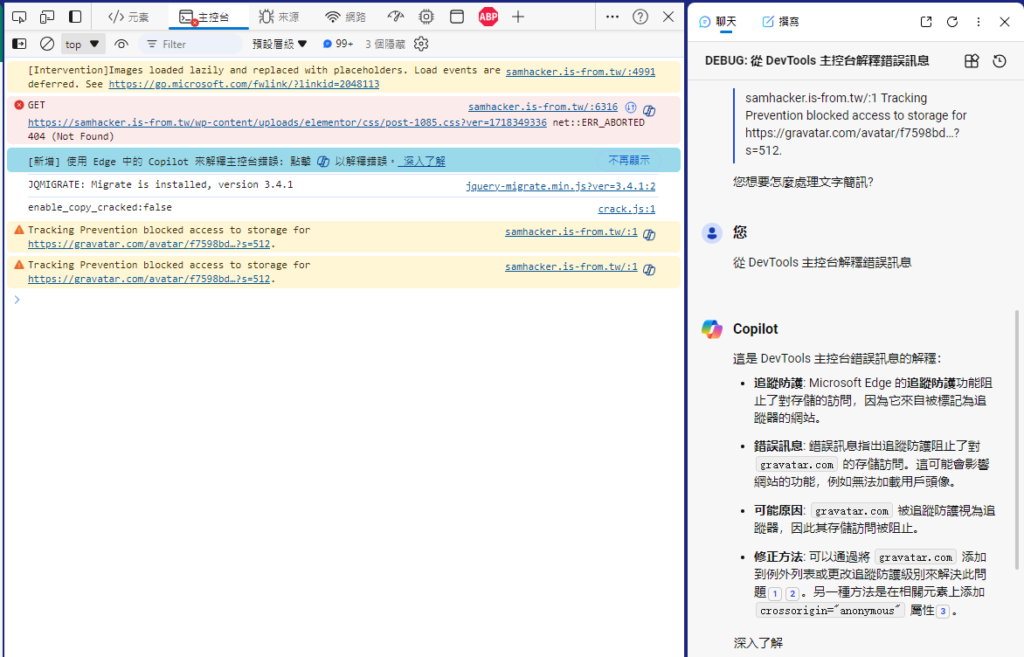This screenshot has width=1024, height=657.
Task: Open the 99+ issues counter
Action: [x=338, y=44]
